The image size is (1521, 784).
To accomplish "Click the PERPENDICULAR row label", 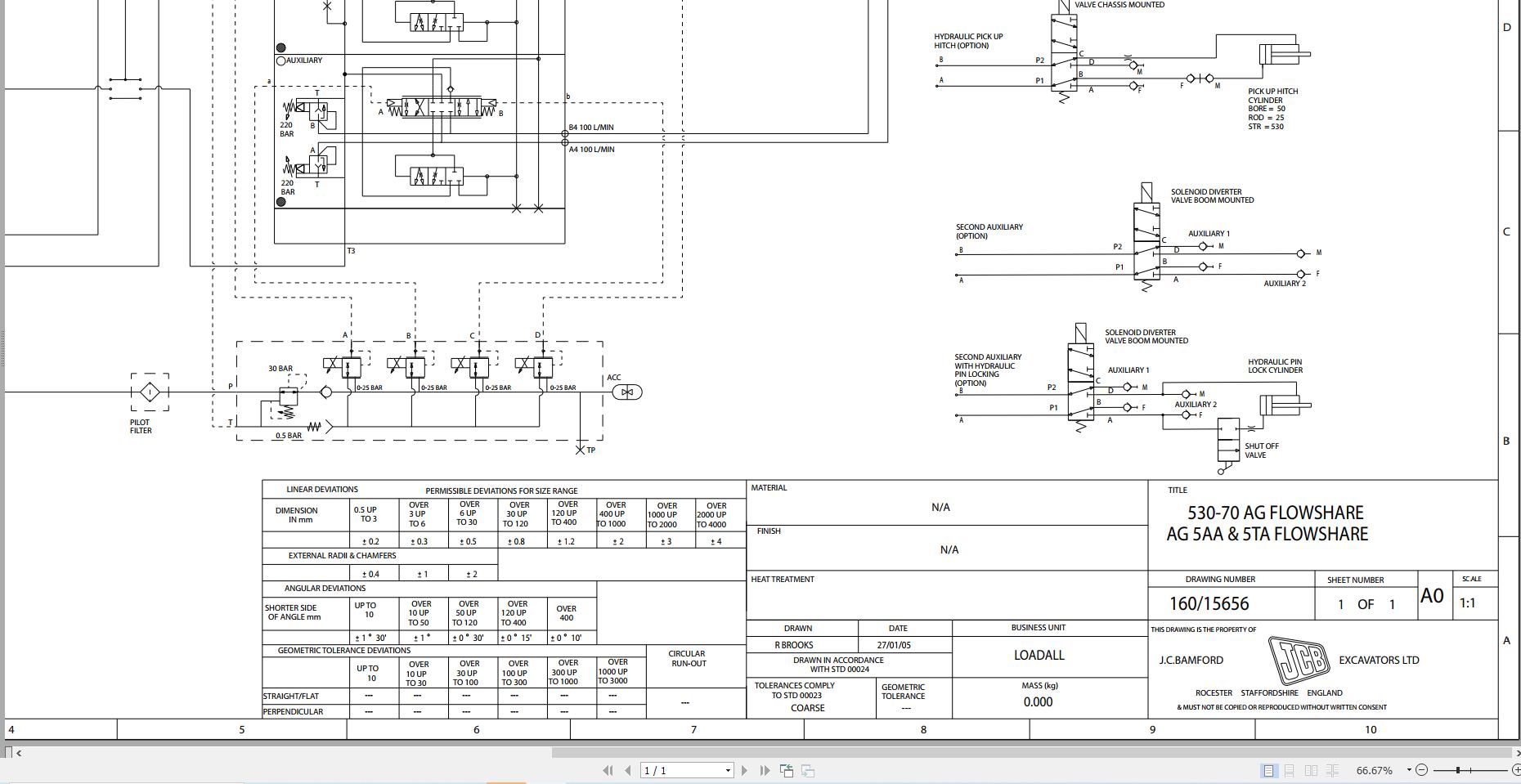I will point(293,712).
